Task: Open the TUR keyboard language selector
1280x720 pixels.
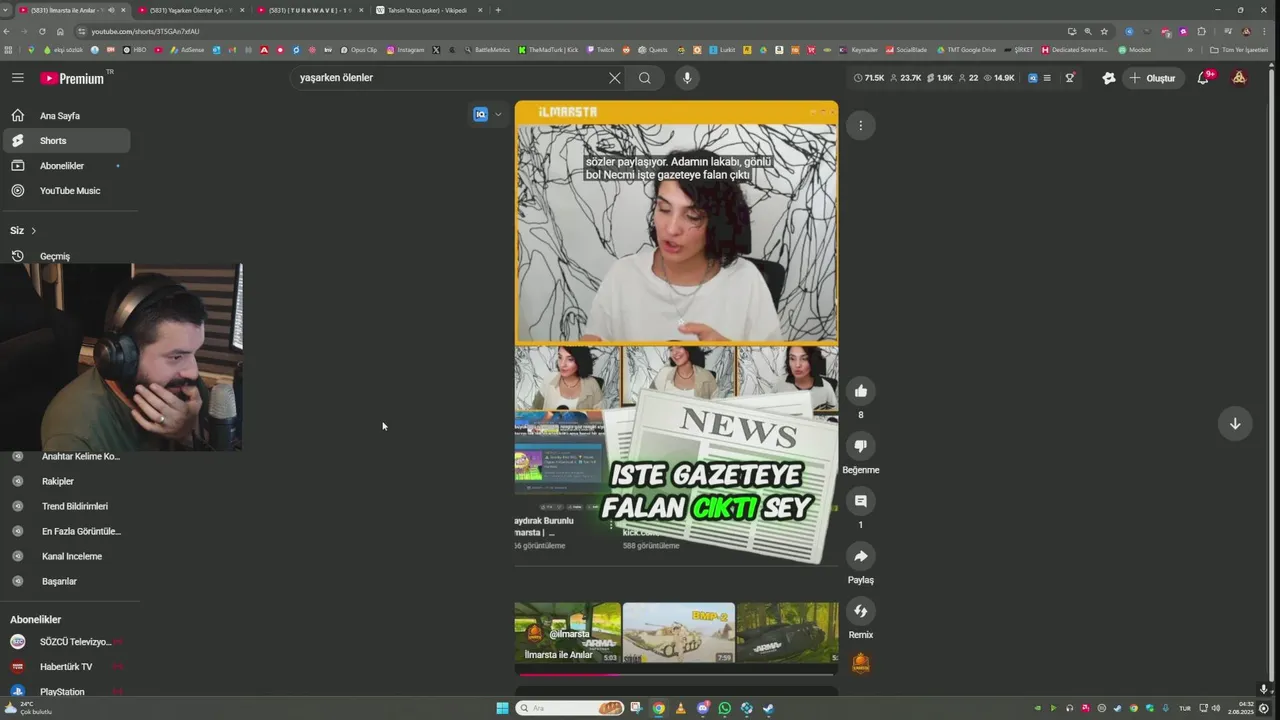Action: [1185, 708]
